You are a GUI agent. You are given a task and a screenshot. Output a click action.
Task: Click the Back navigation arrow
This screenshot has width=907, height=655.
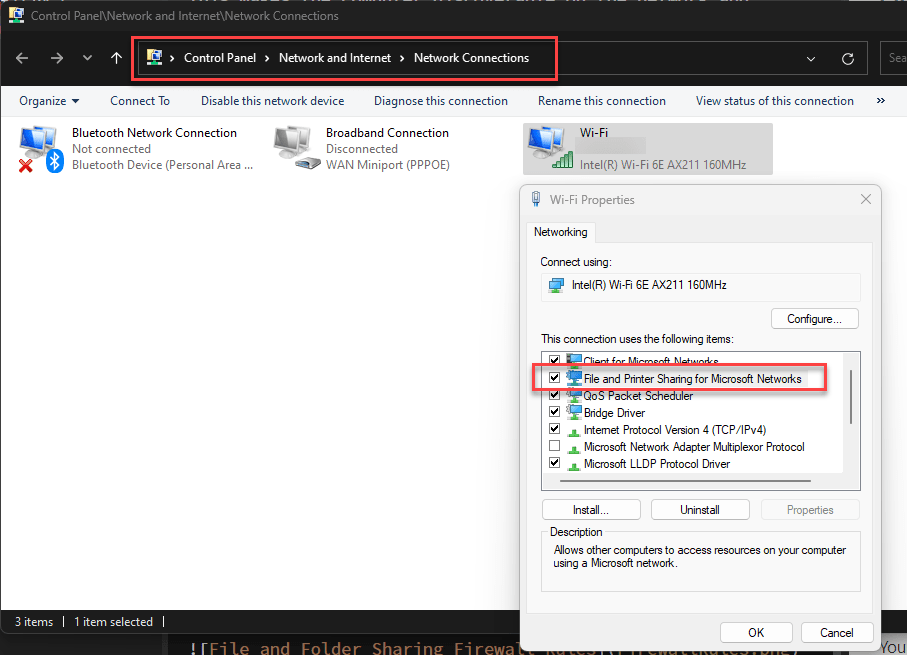pyautogui.click(x=22, y=58)
